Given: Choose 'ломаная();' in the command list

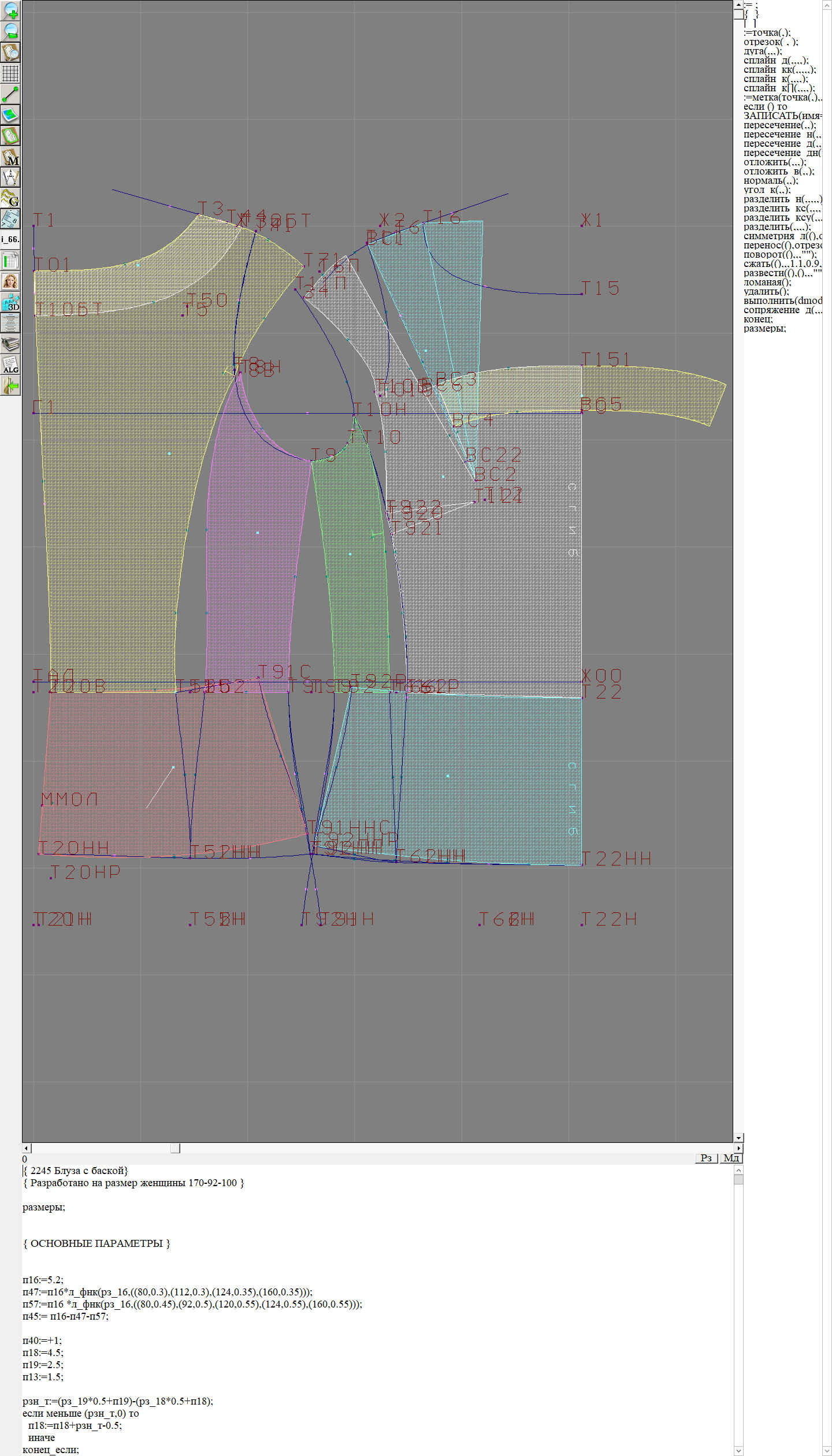Looking at the screenshot, I should pos(767,283).
